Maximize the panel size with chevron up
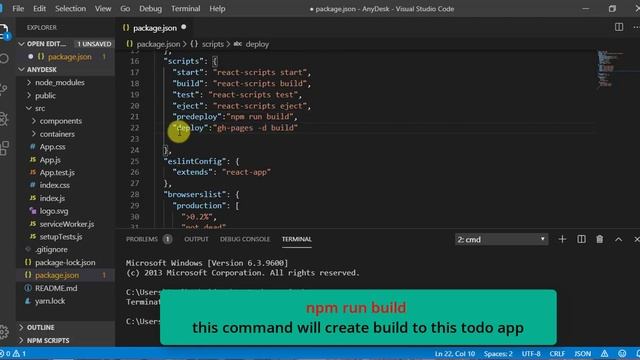Viewport: 640px width, 360px height. point(618,239)
